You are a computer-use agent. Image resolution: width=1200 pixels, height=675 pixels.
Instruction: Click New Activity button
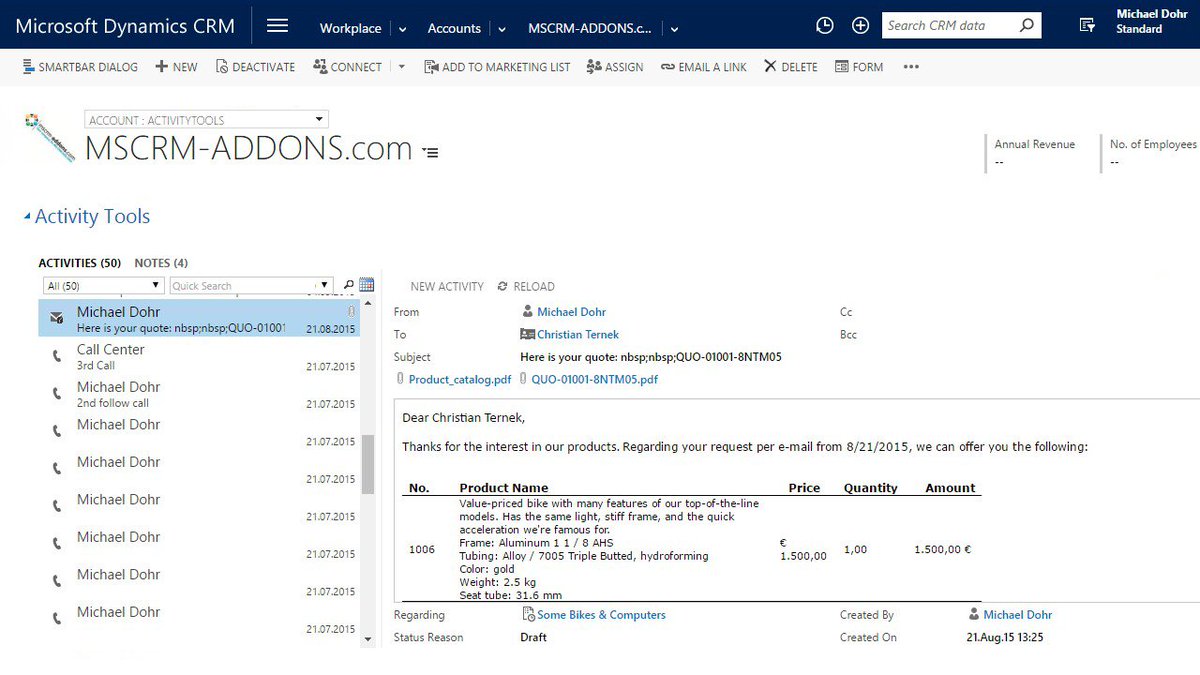click(447, 286)
